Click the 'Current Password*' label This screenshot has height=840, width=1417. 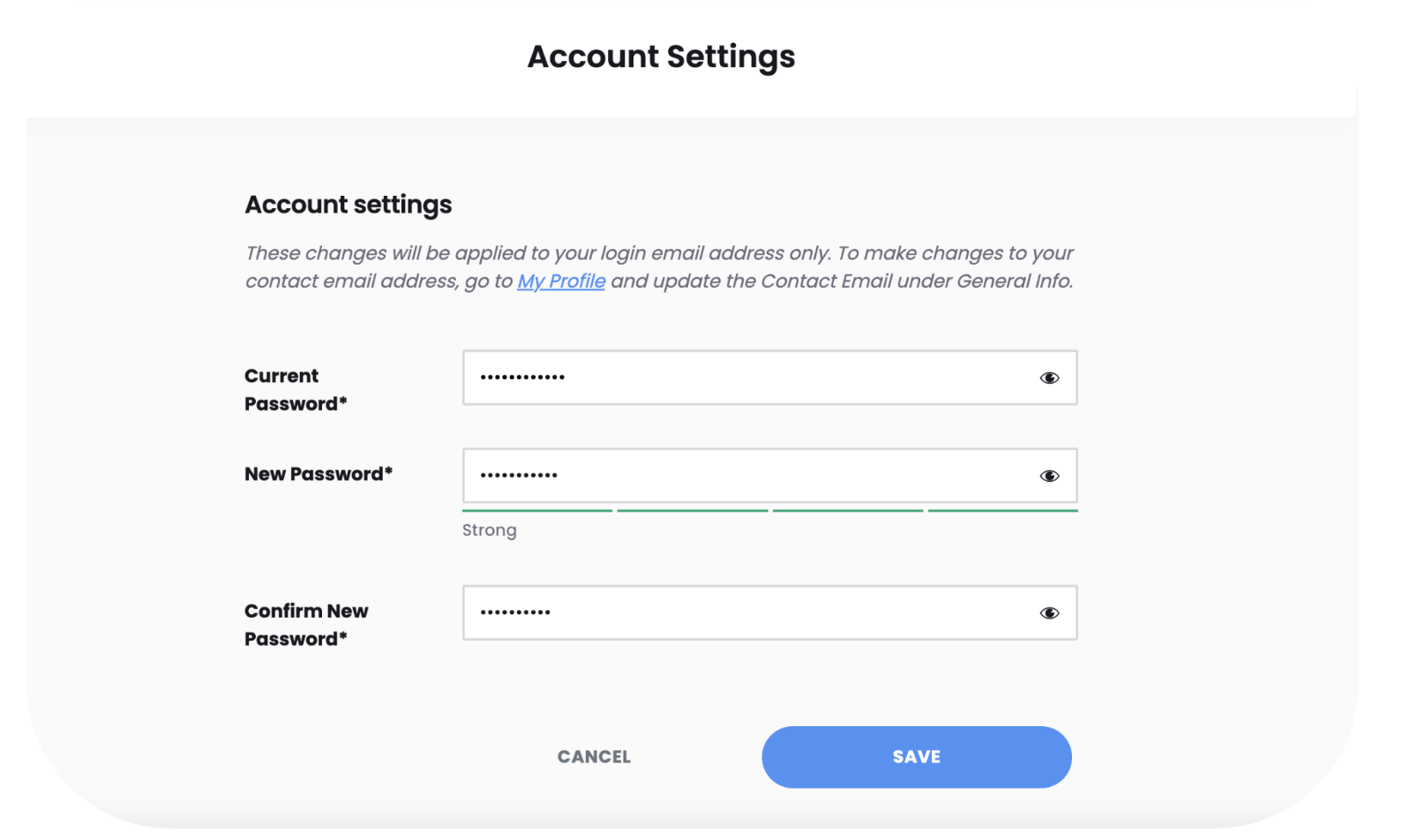tap(296, 390)
